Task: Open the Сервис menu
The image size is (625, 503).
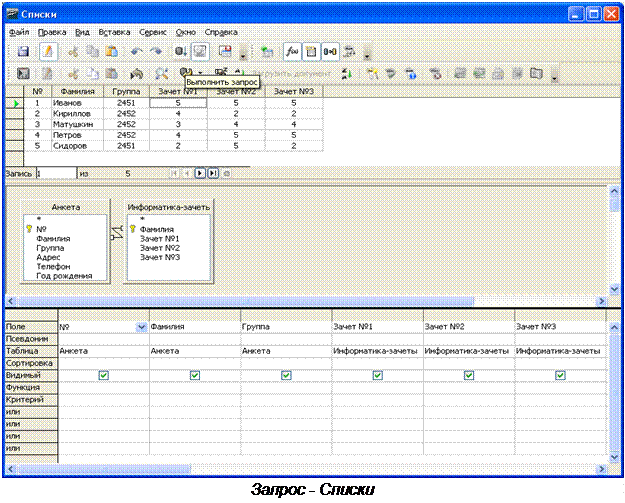Action: coord(153,32)
